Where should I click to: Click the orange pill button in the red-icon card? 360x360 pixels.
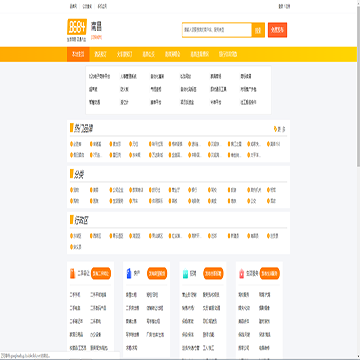click(270, 273)
